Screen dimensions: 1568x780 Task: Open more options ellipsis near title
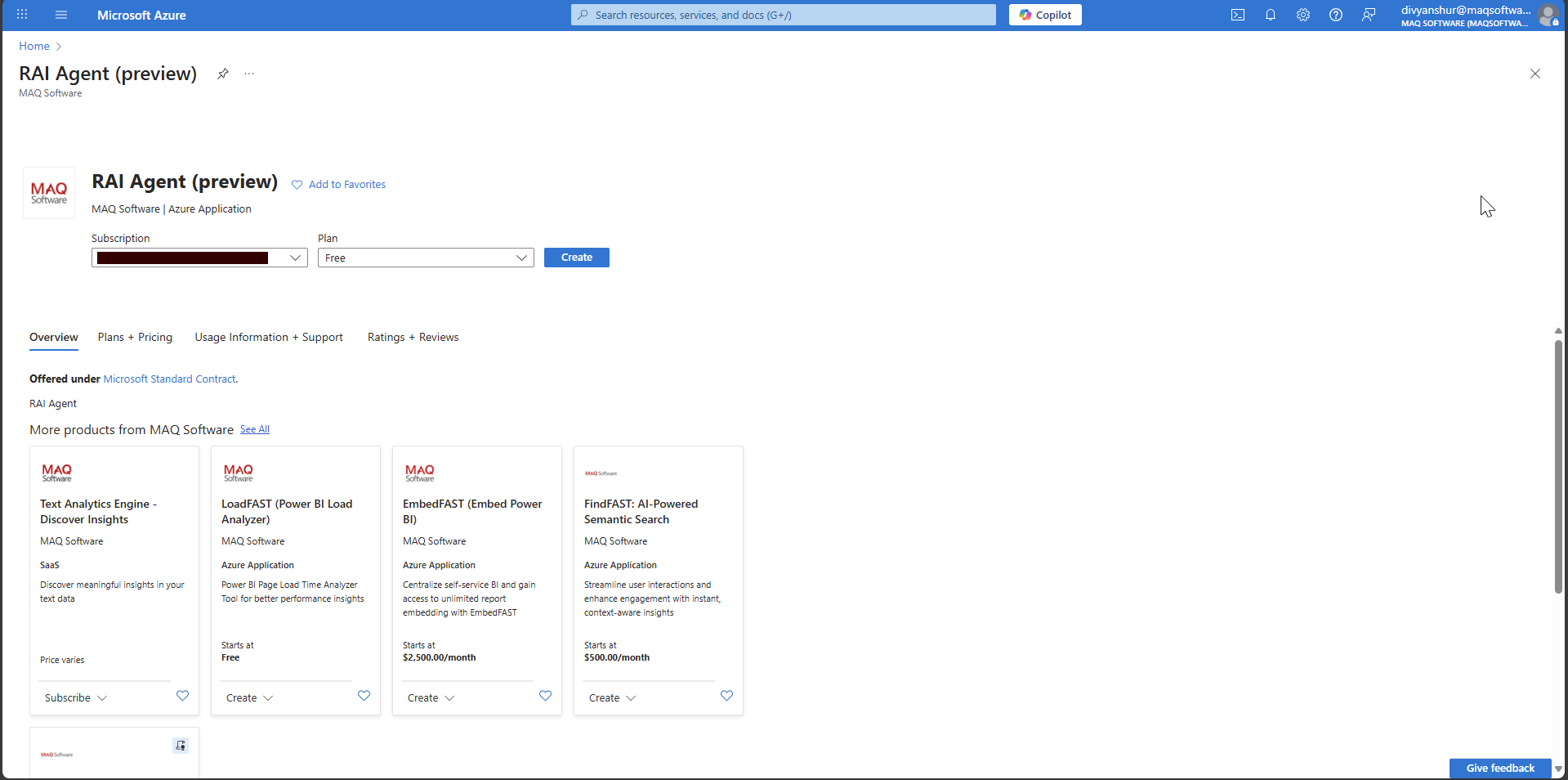point(249,74)
